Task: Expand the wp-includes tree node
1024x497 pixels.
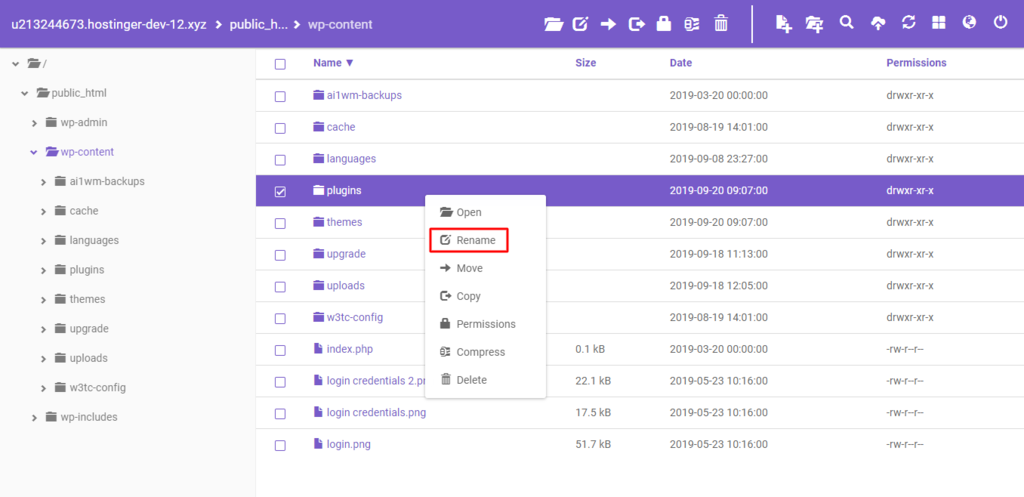Action: click(33, 417)
